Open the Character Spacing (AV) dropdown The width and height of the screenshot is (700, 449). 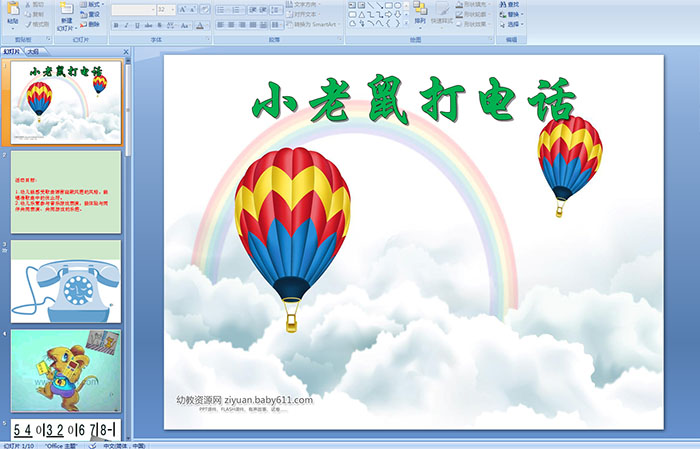coord(171,25)
